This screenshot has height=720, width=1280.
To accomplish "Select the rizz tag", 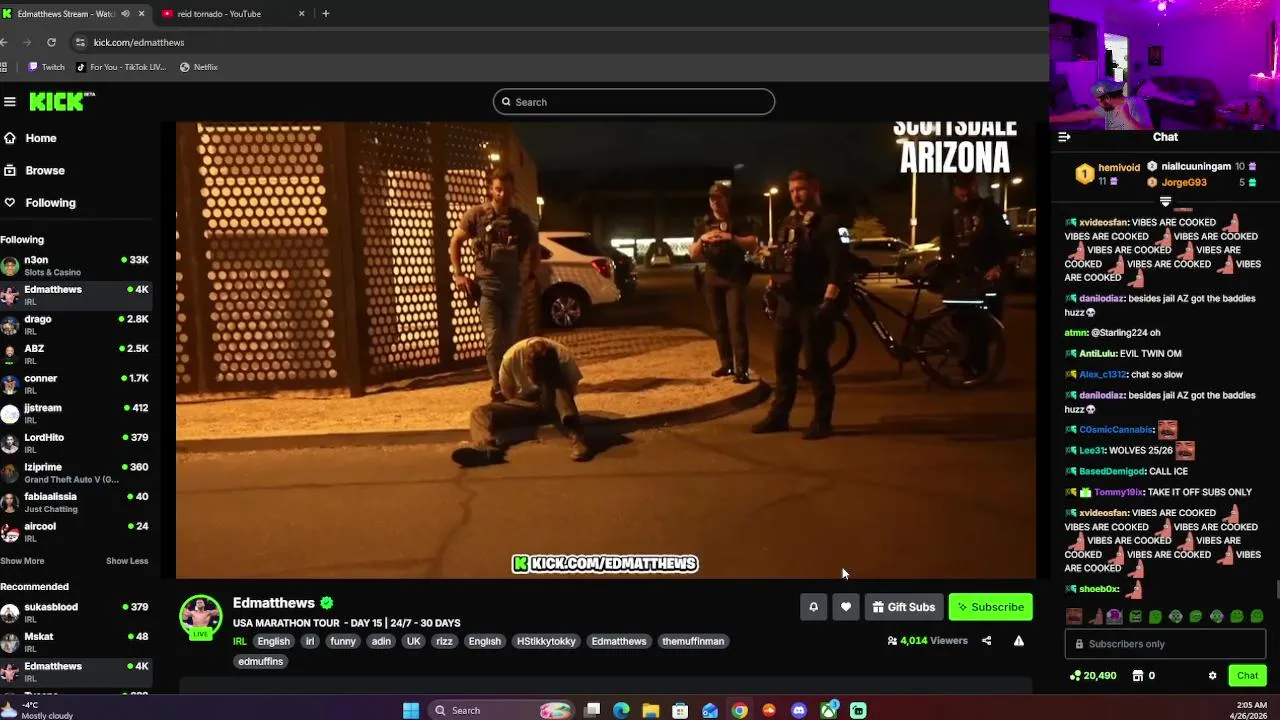I will pyautogui.click(x=444, y=641).
